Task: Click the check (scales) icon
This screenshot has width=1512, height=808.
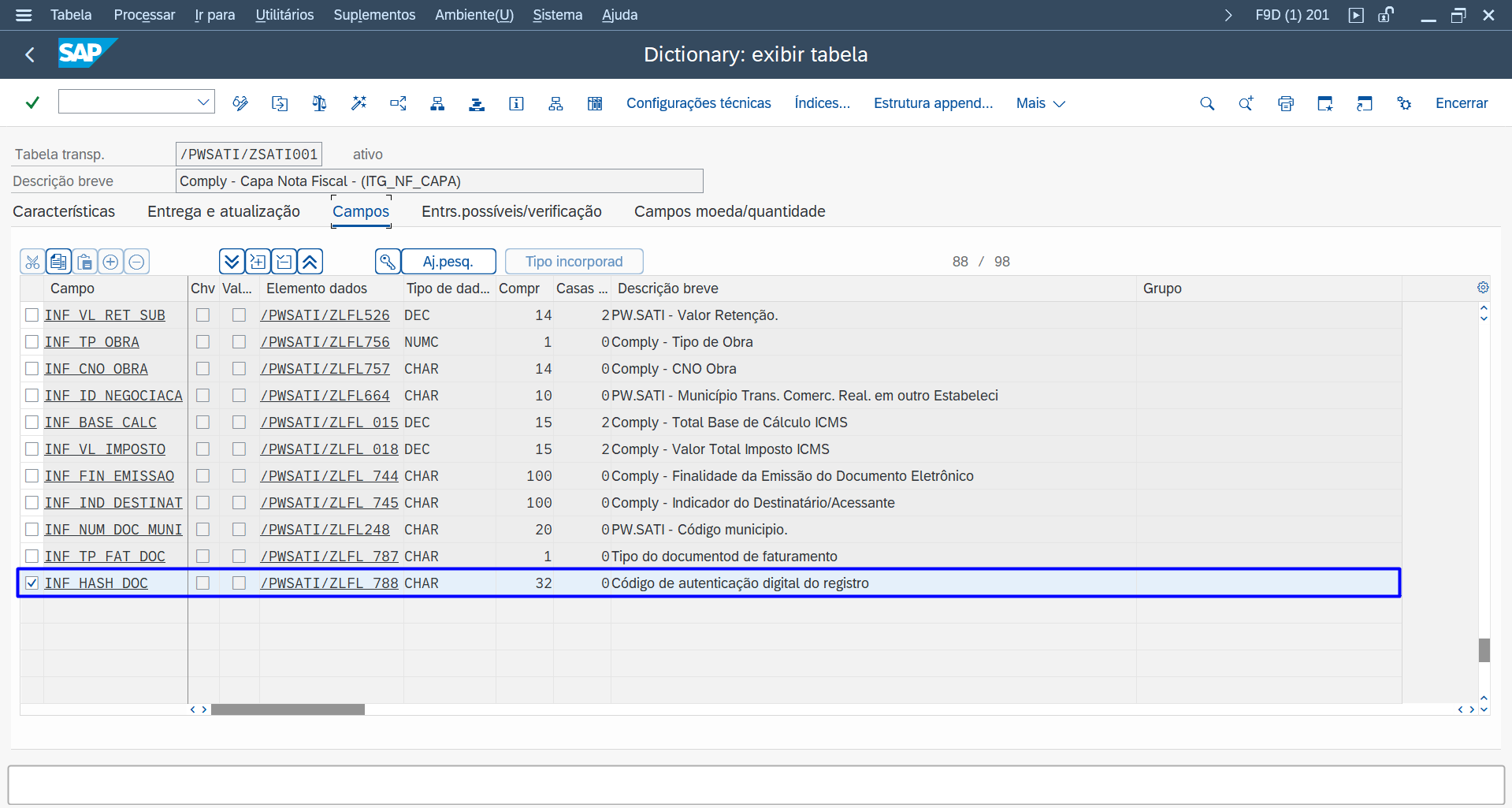Action: [319, 103]
